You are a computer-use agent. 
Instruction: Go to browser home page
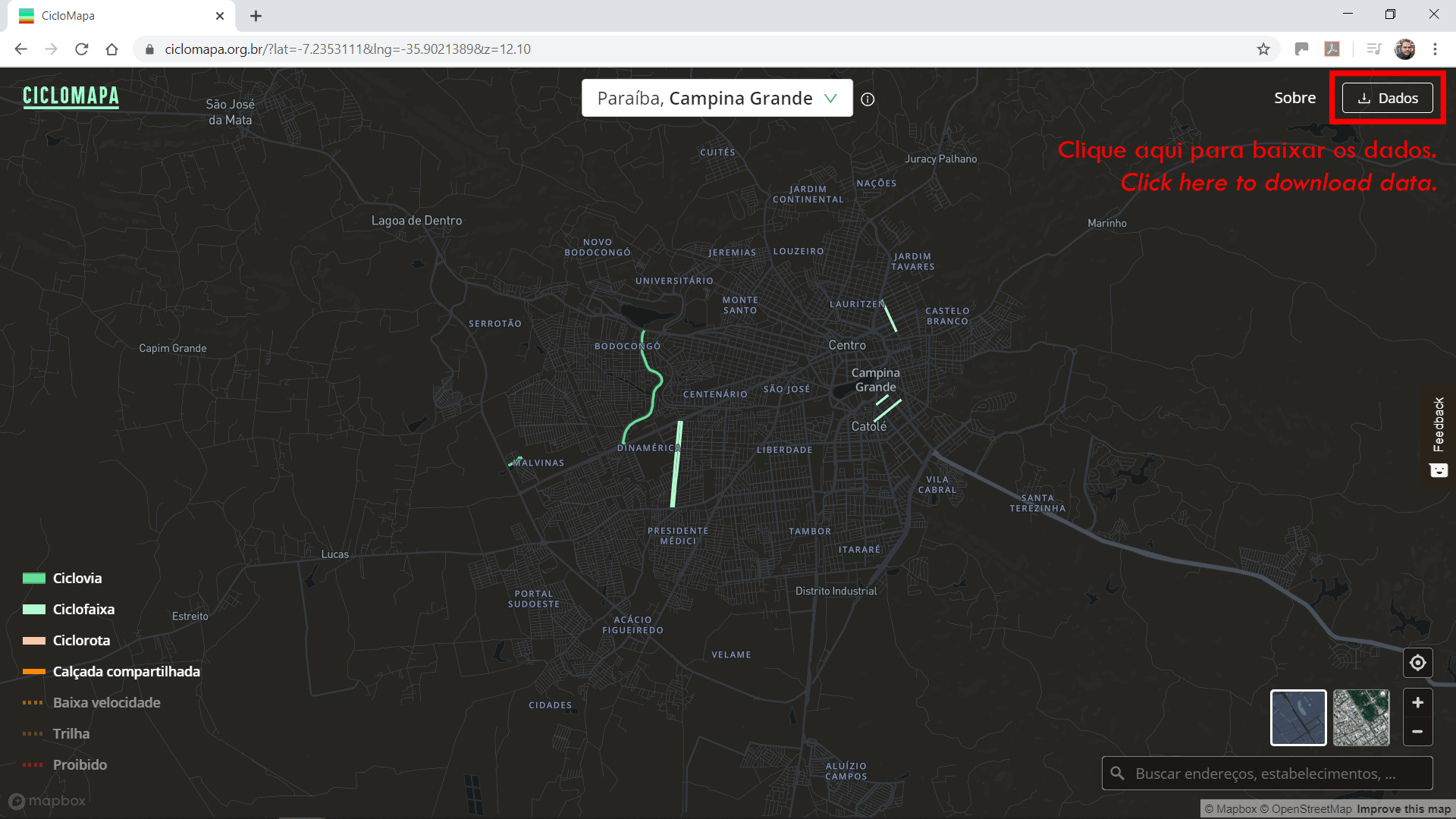pyautogui.click(x=112, y=49)
